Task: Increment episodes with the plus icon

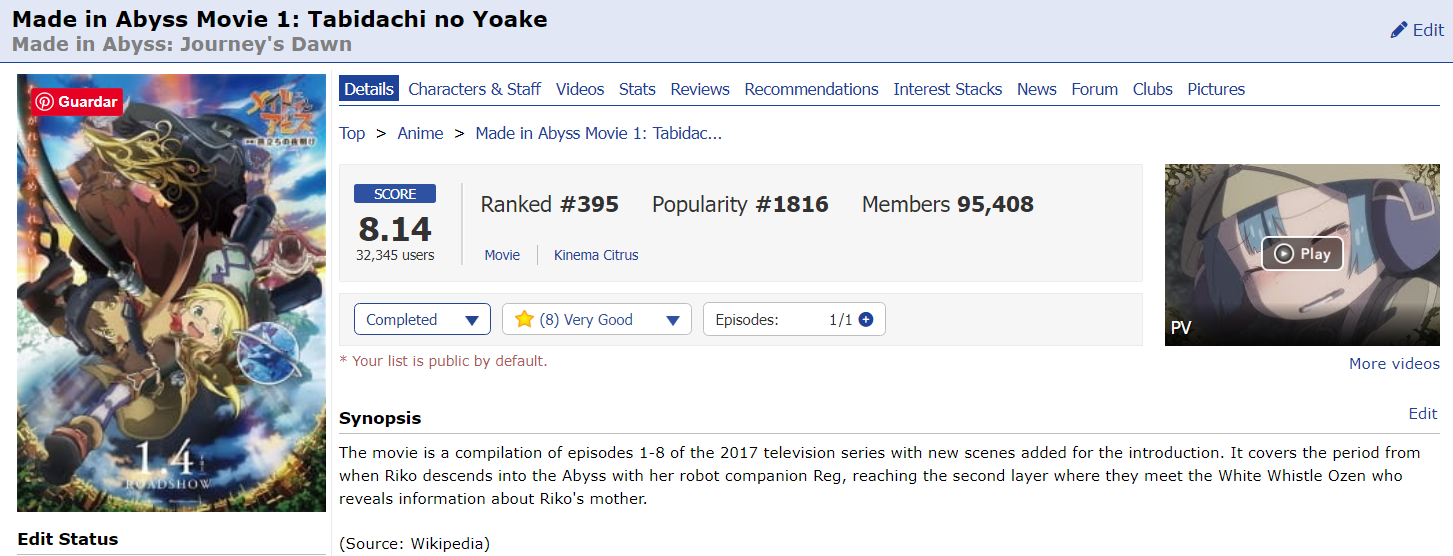Action: point(866,320)
